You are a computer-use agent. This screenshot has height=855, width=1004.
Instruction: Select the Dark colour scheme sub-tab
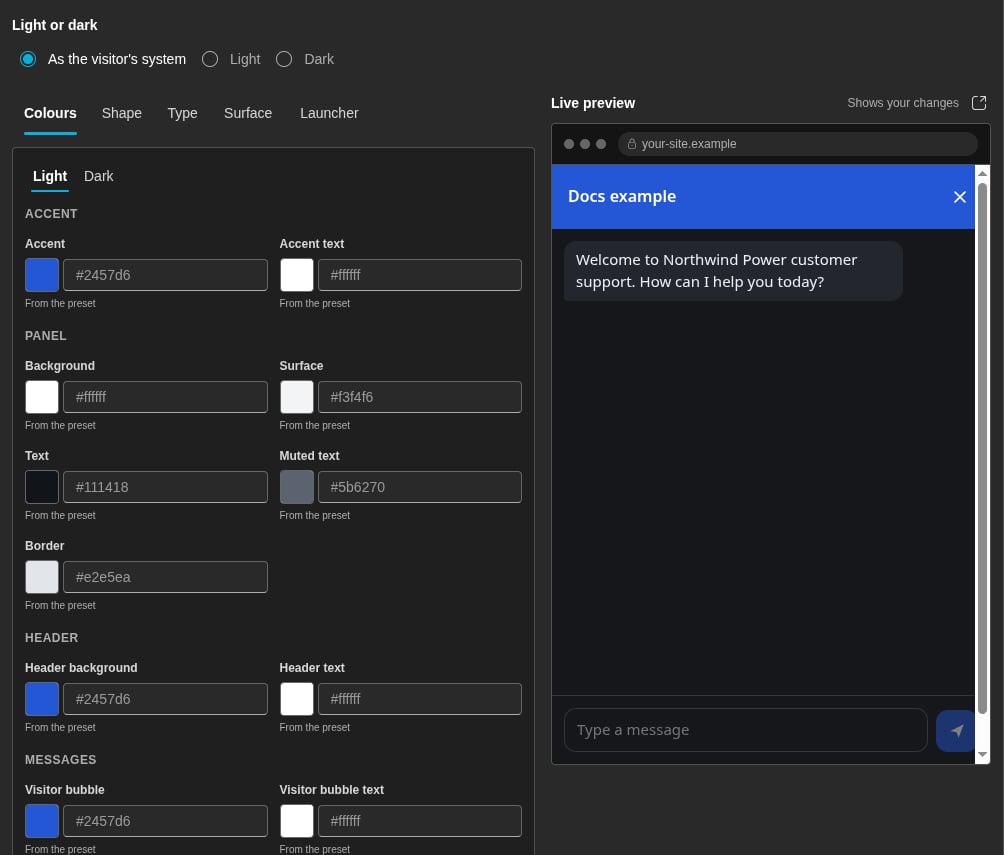tap(99, 176)
